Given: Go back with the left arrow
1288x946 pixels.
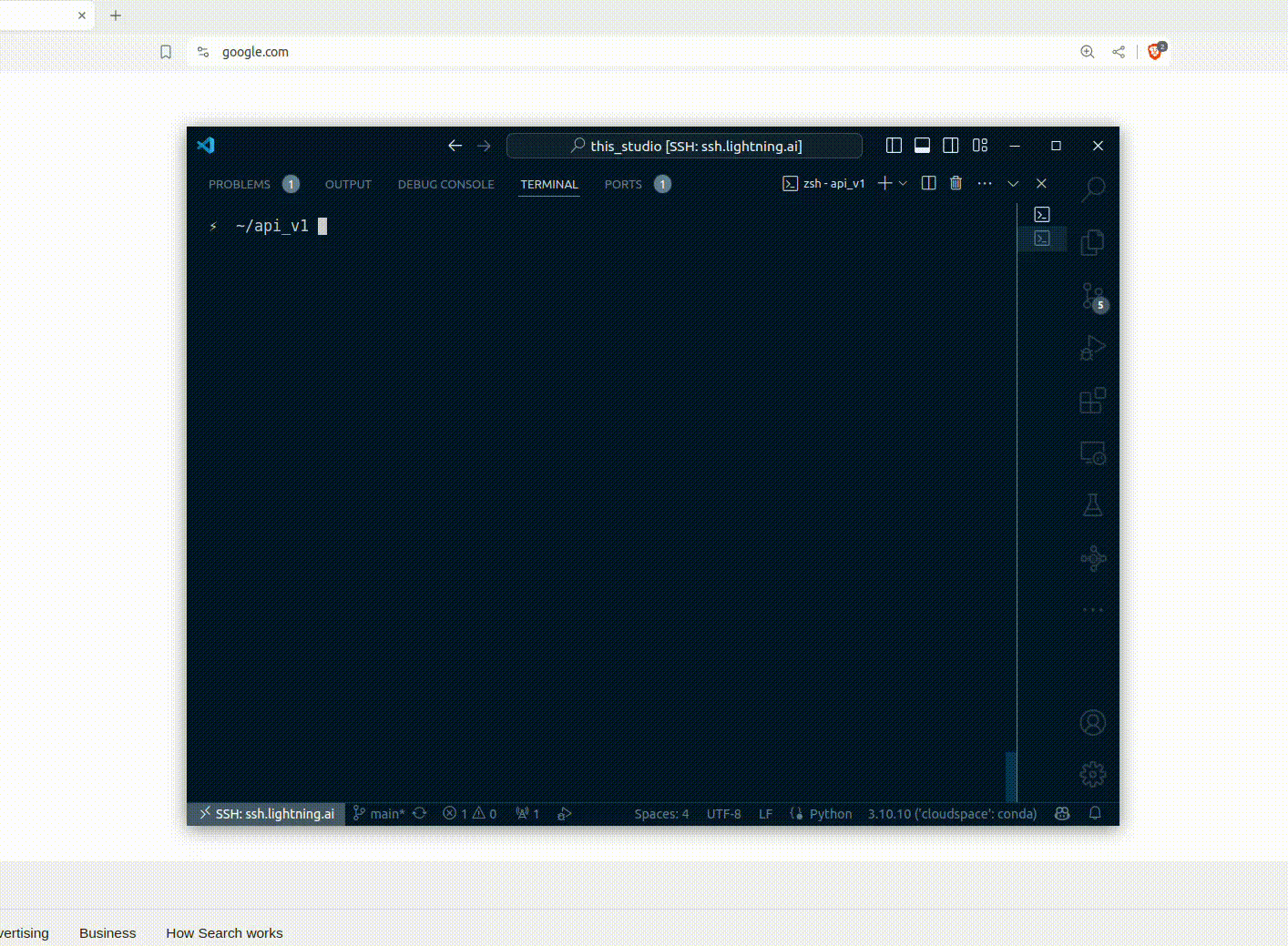Looking at the screenshot, I should [x=455, y=146].
